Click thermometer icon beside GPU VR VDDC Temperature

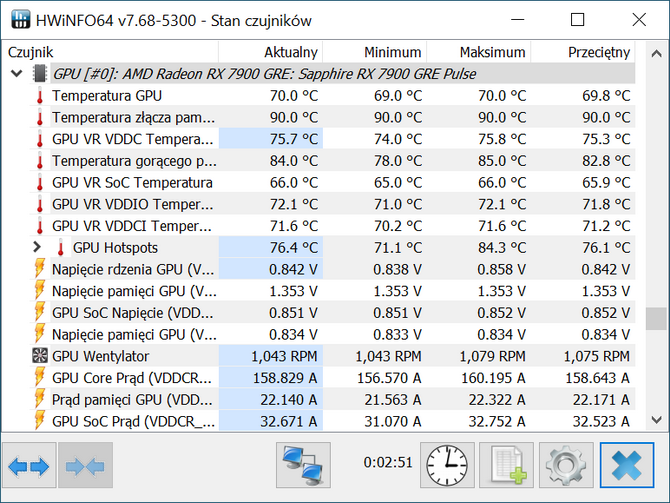pos(40,139)
